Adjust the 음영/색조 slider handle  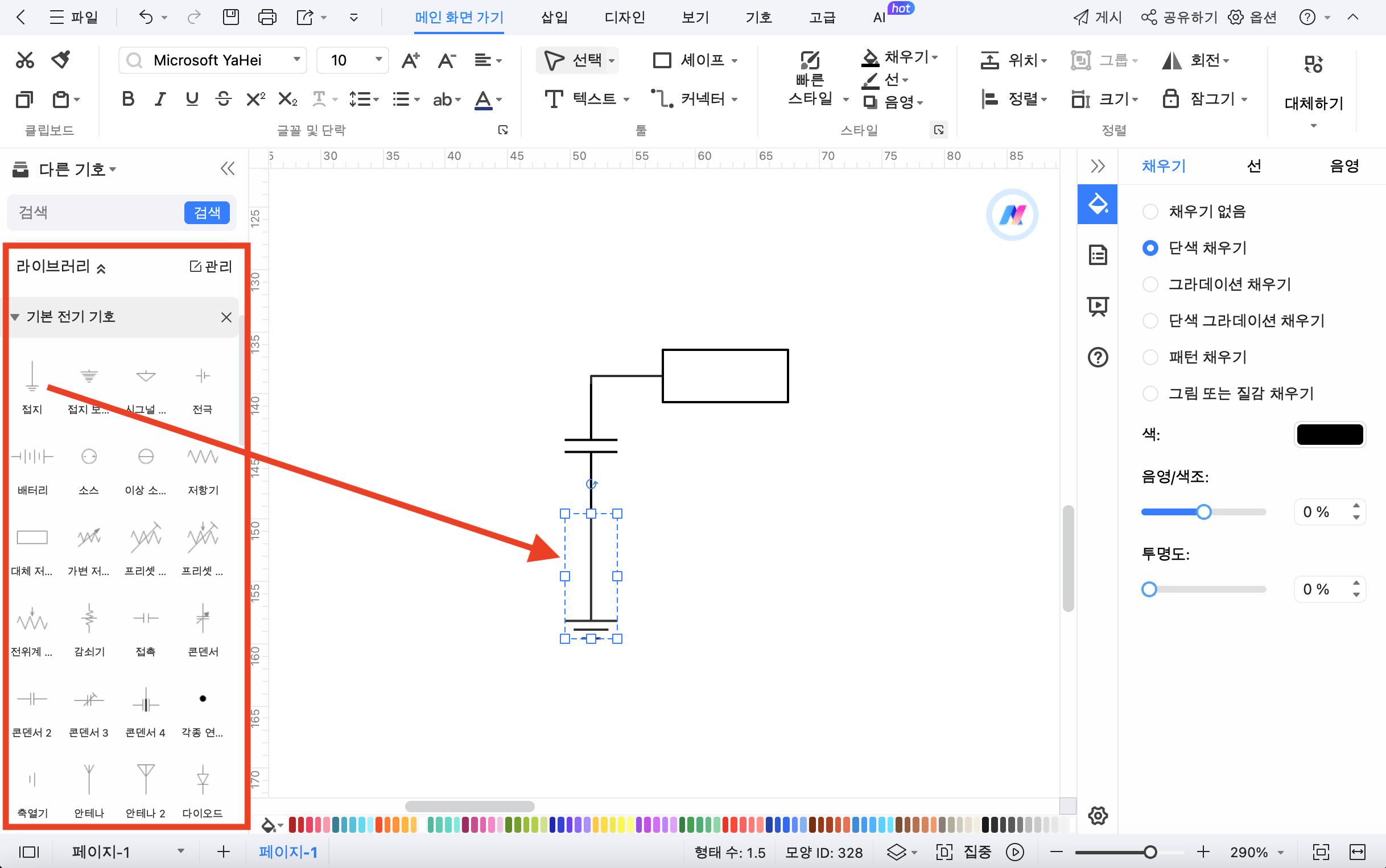1203,512
